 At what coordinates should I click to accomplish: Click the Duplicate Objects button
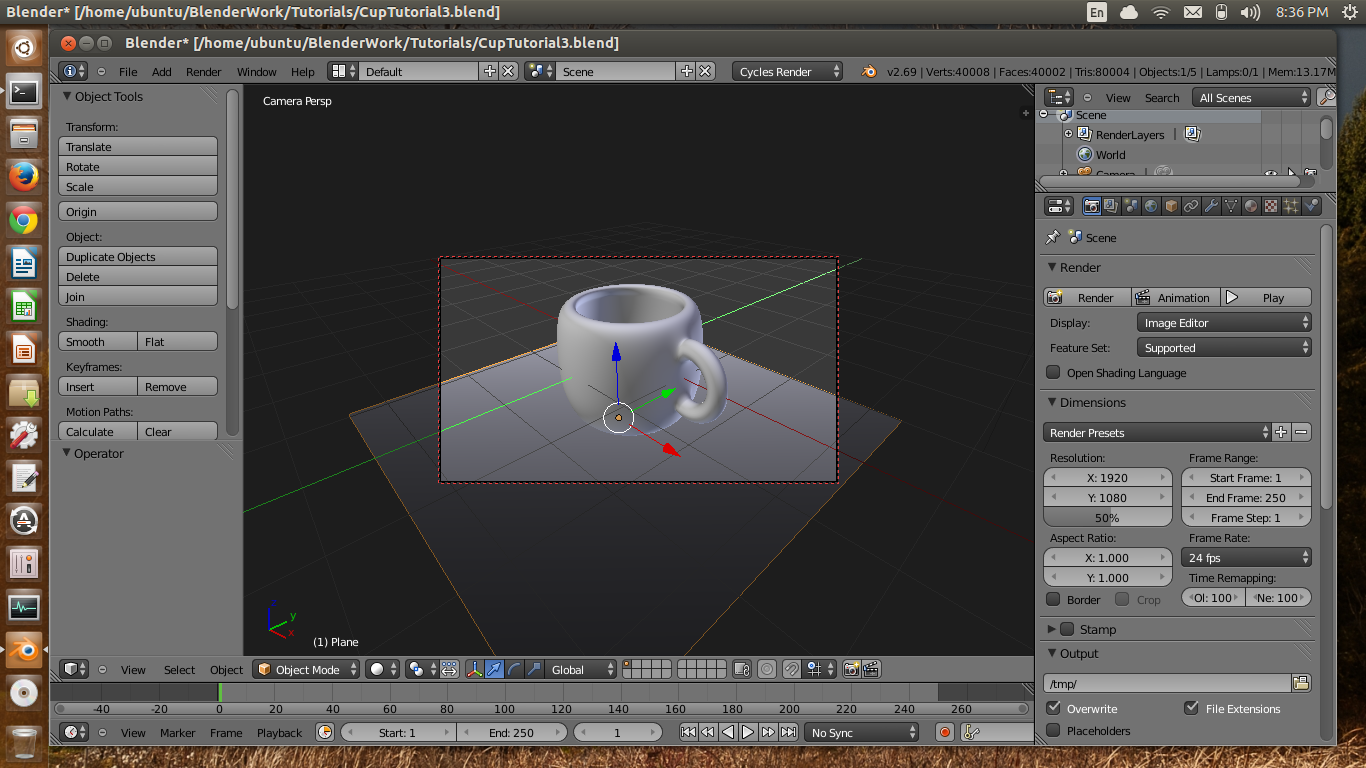(138, 256)
